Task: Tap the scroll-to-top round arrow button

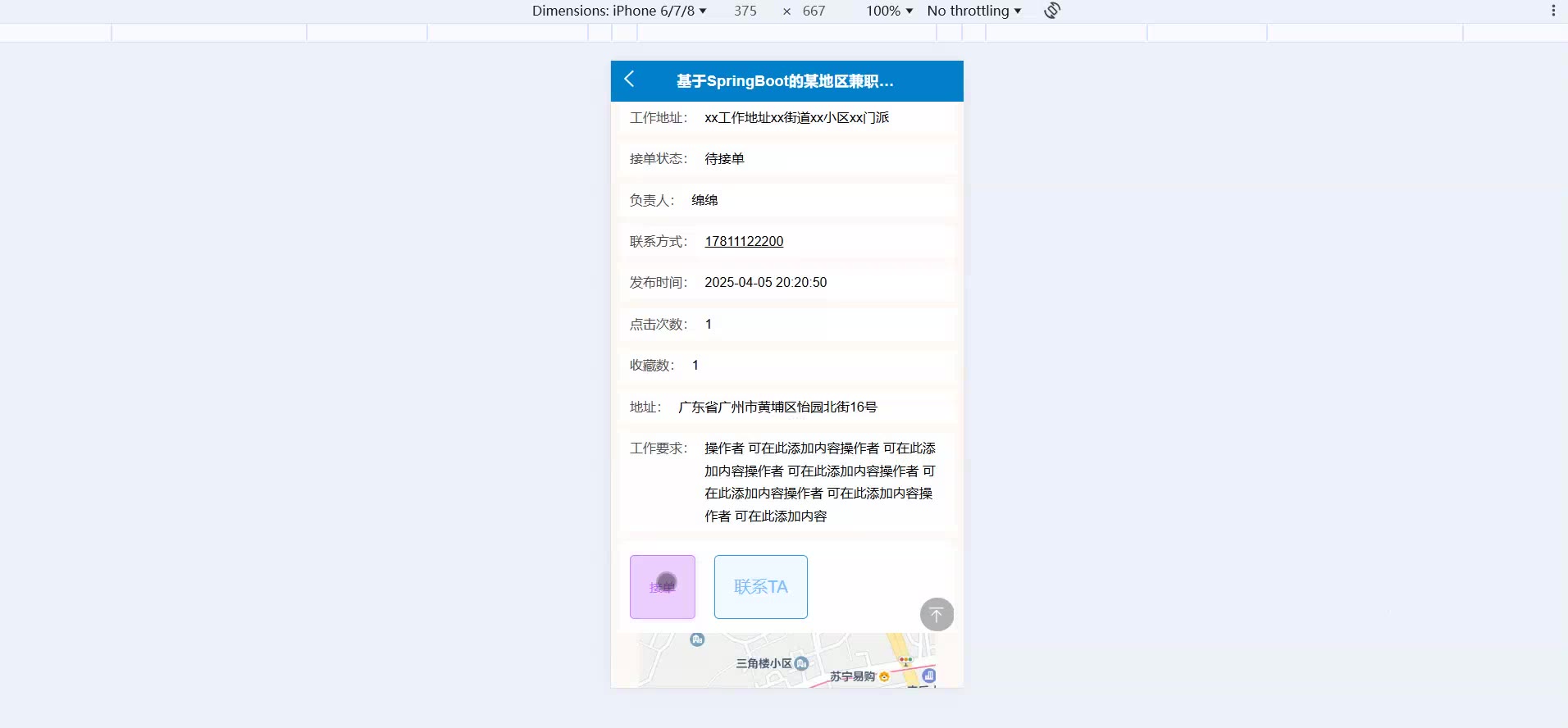Action: coord(937,614)
